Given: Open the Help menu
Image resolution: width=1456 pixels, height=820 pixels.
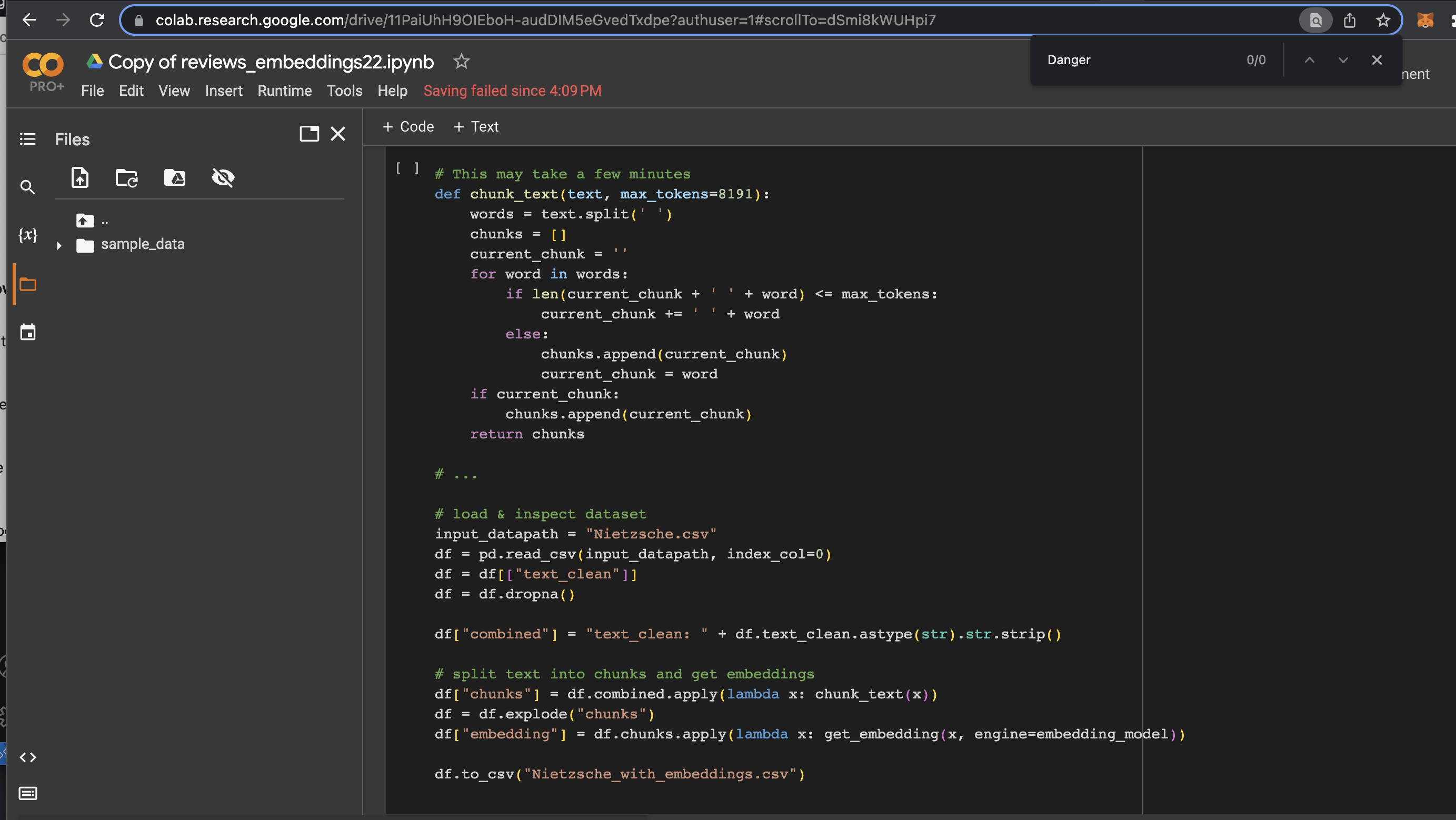Looking at the screenshot, I should (x=391, y=91).
